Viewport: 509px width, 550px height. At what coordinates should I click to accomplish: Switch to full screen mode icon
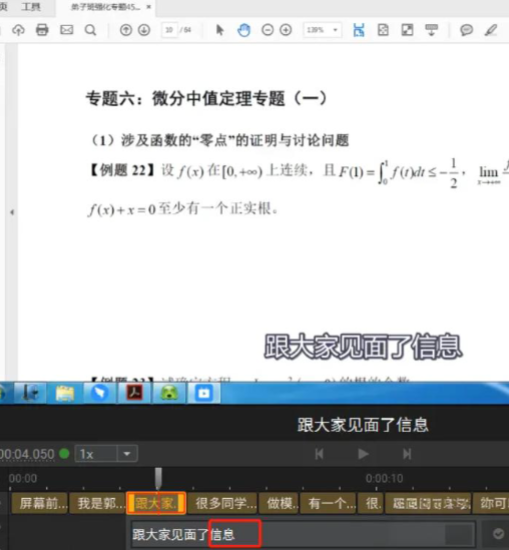click(x=407, y=30)
